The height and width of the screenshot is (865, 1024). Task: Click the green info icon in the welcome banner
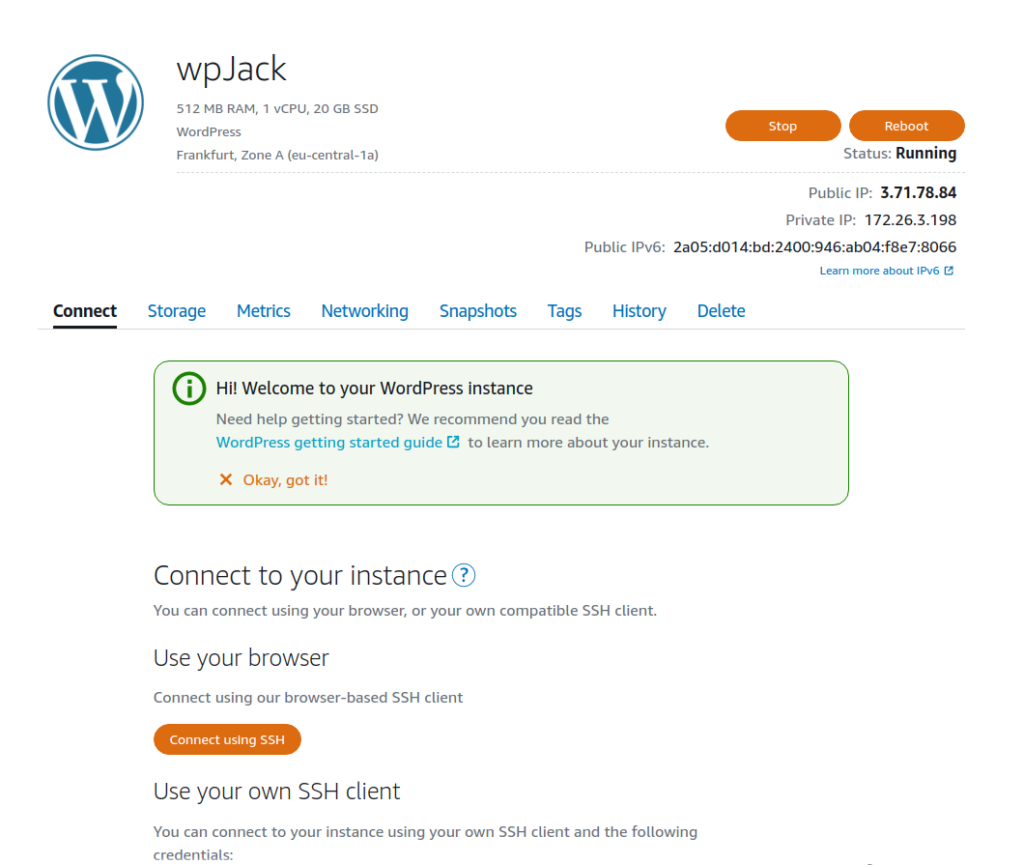pos(189,388)
